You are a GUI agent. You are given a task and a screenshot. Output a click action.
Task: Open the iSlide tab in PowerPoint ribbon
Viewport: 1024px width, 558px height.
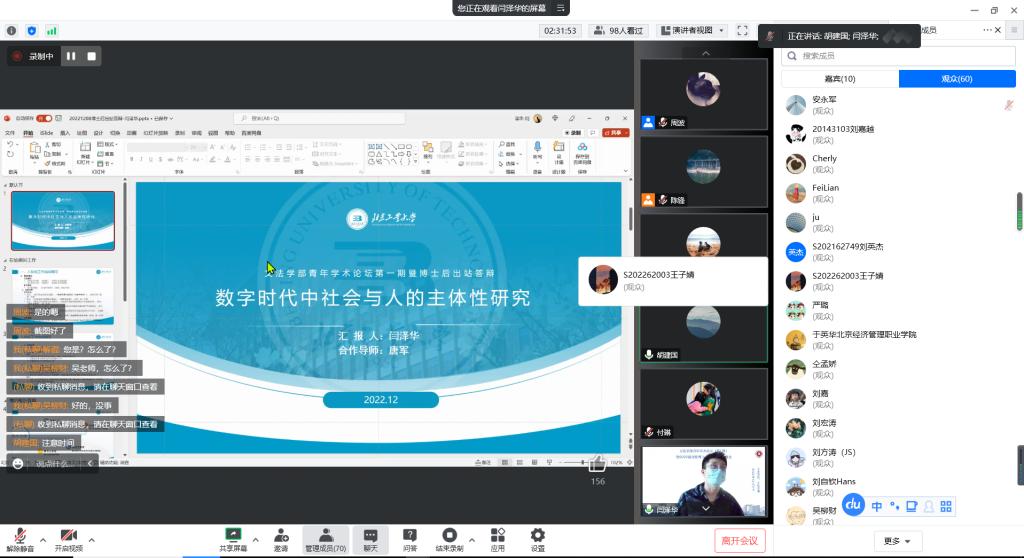(x=46, y=133)
